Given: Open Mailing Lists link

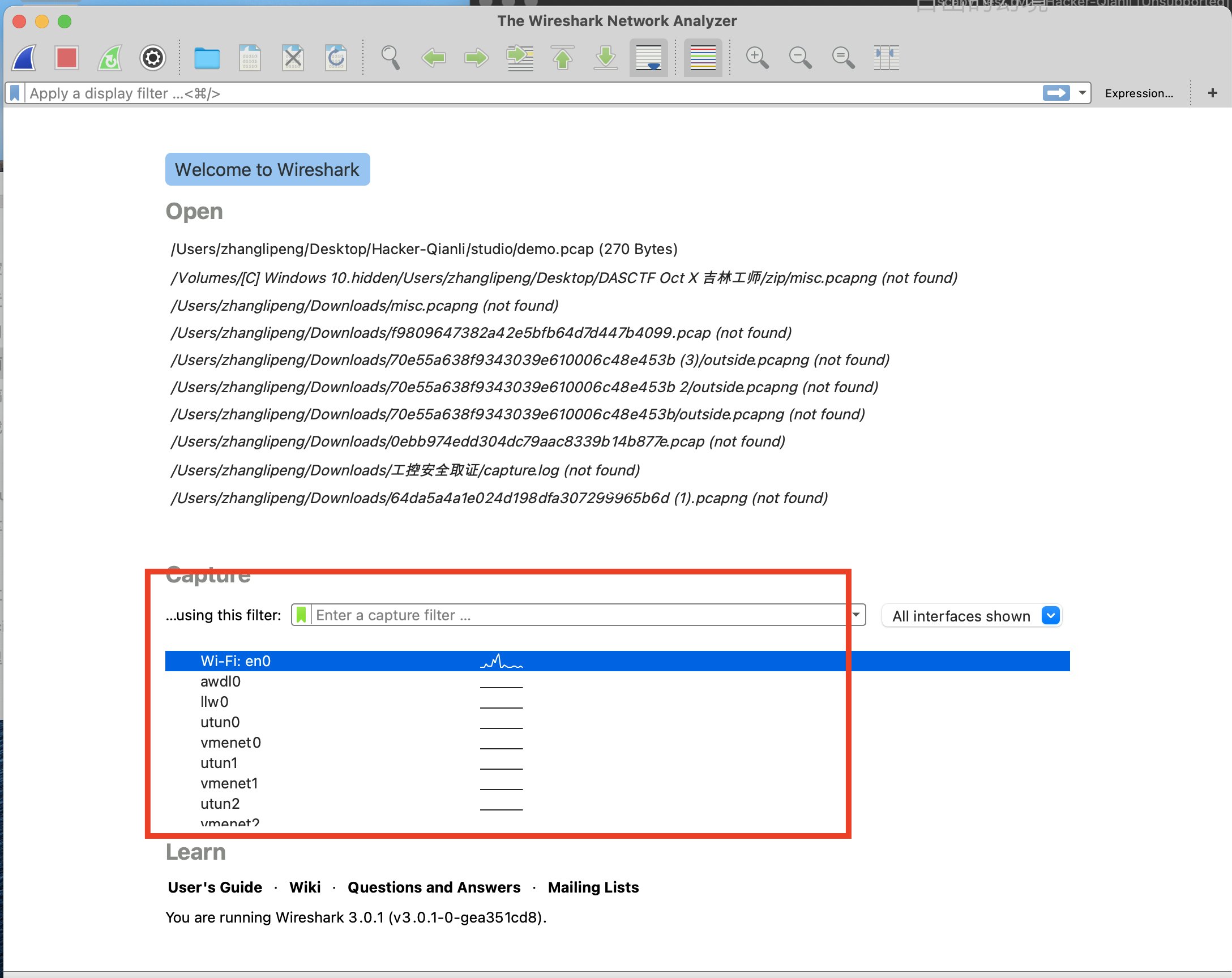Looking at the screenshot, I should click(x=593, y=887).
